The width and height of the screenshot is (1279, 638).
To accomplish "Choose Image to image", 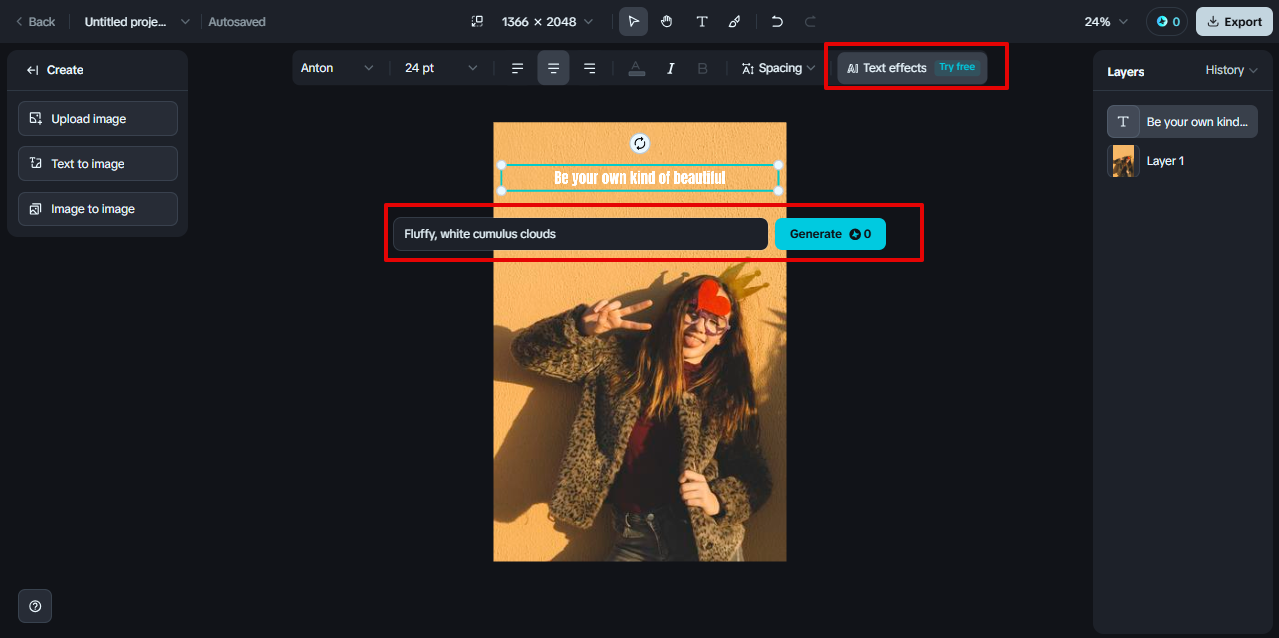I will click(98, 209).
